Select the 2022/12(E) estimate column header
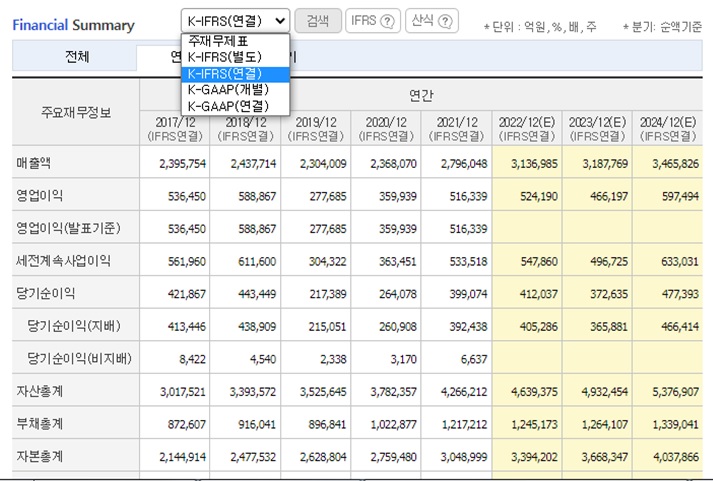 click(527, 129)
